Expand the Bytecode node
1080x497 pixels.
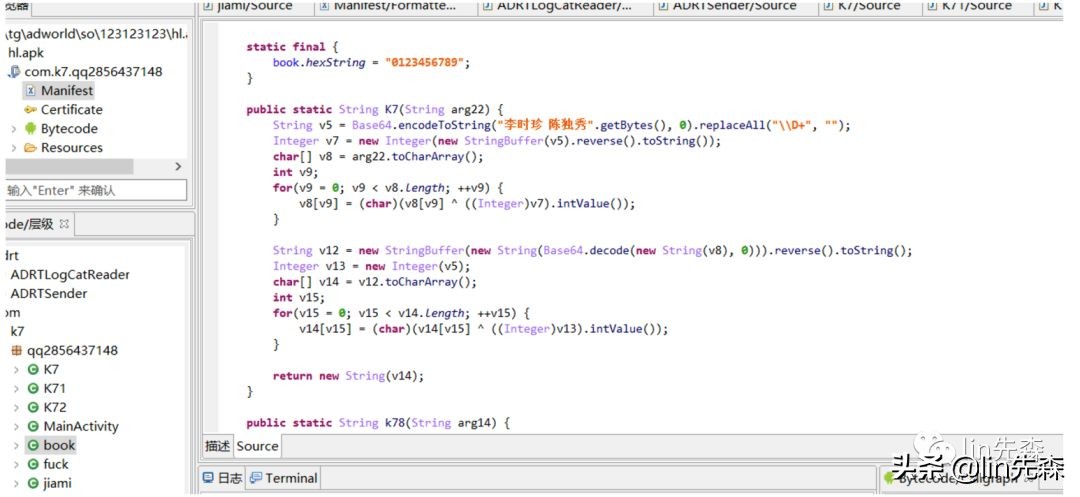[x=14, y=129]
